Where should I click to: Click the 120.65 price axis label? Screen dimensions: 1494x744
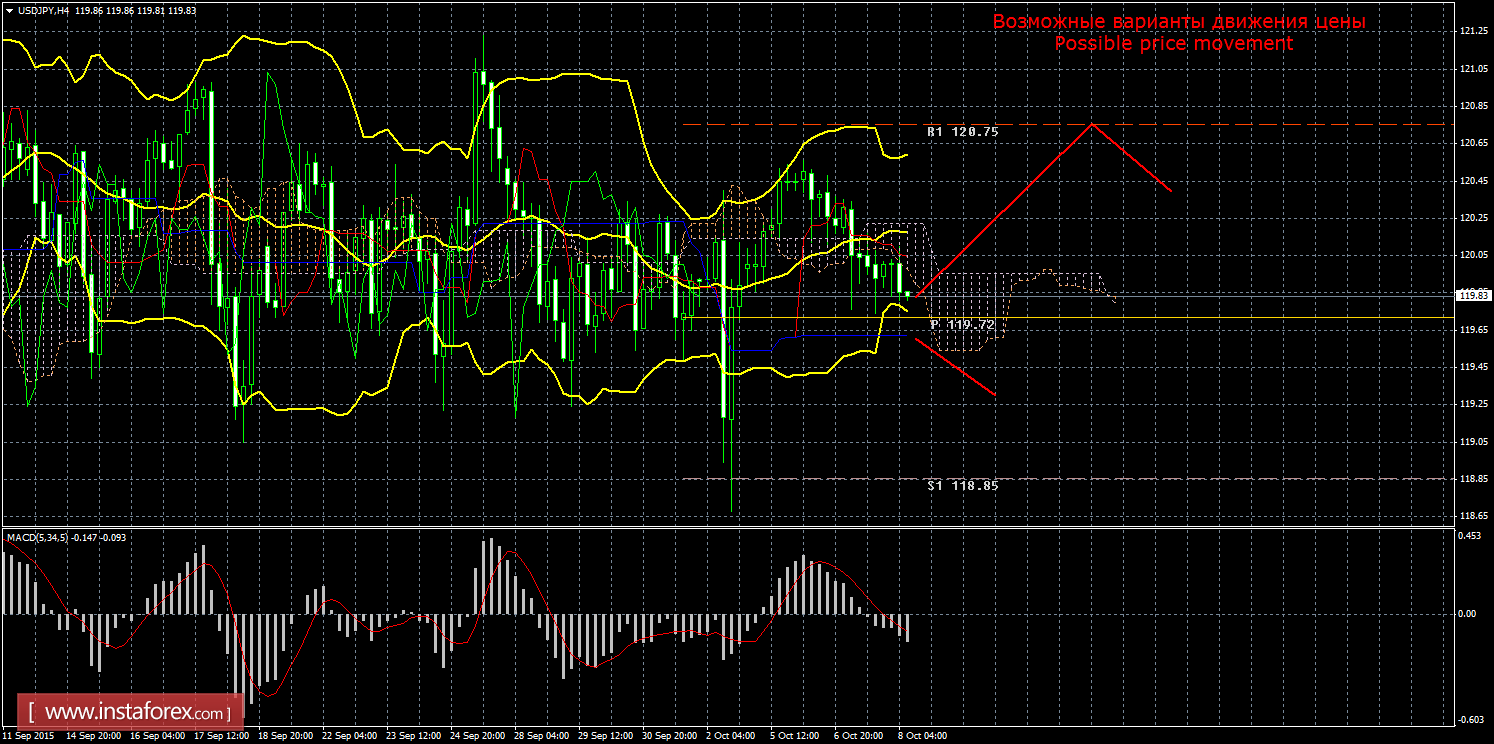point(1472,144)
